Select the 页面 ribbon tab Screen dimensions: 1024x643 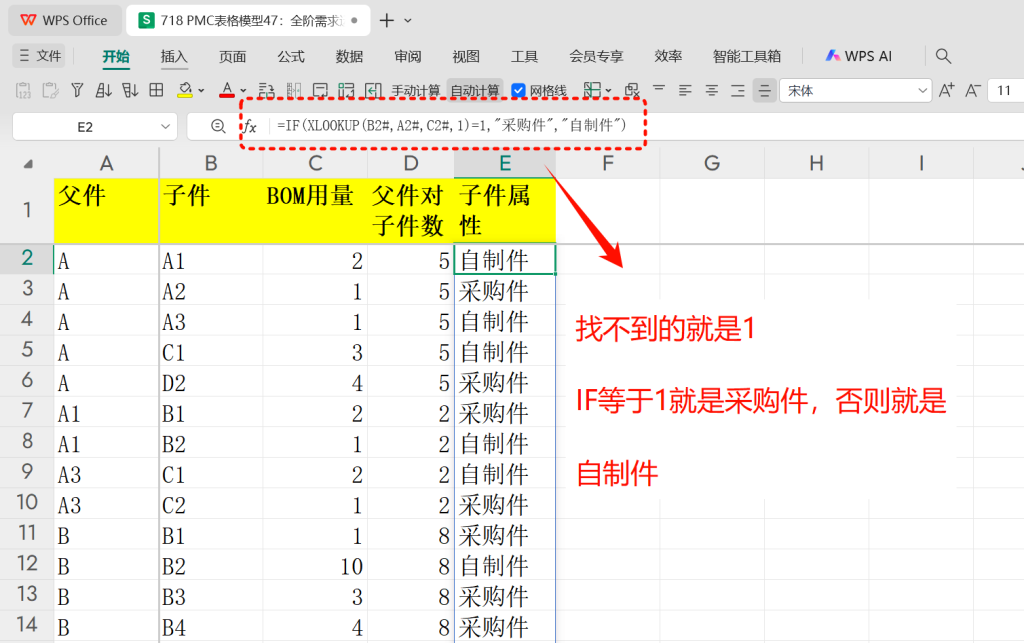pyautogui.click(x=232, y=56)
